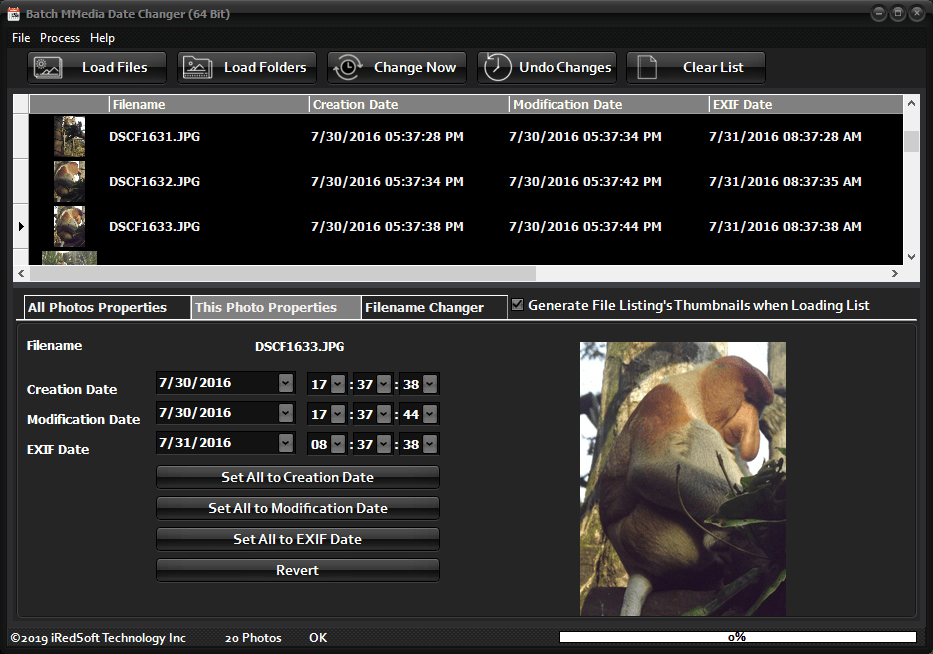Click the DSCF1631.JPG filename cell
The image size is (933, 654).
pyautogui.click(x=155, y=136)
